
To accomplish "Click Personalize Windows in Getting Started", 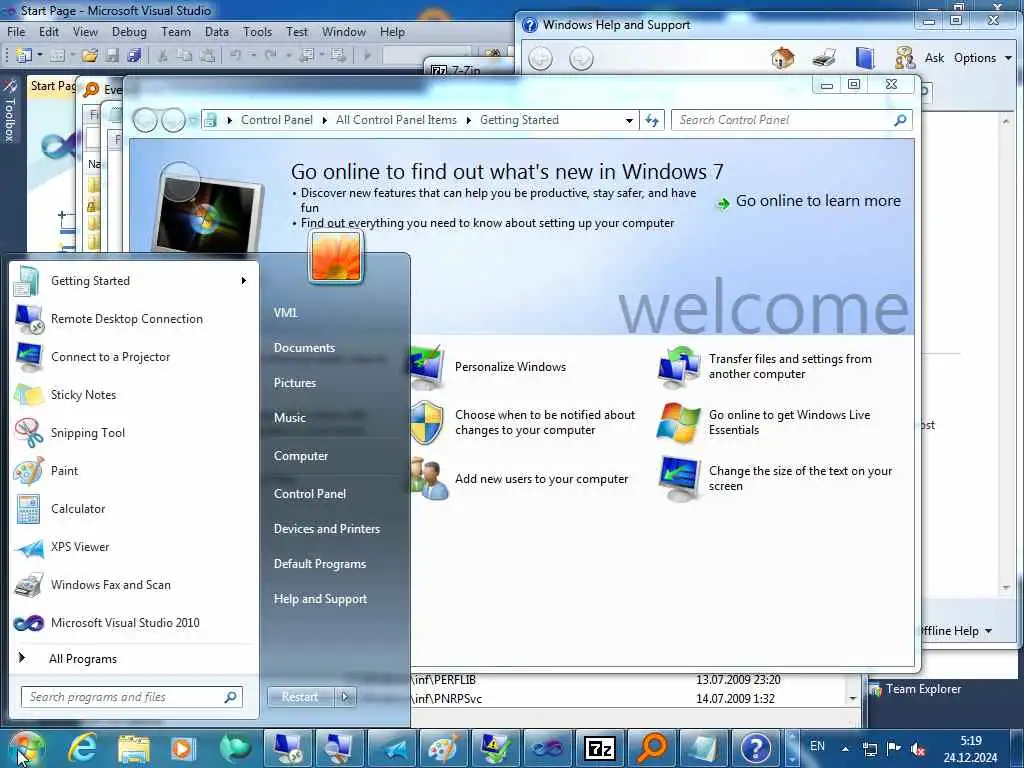I will click(x=510, y=367).
